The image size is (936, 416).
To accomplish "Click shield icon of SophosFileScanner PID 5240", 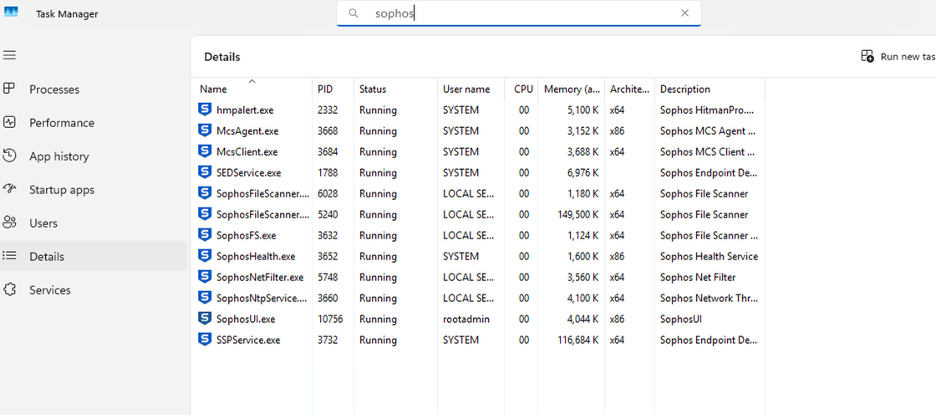I will tap(205, 214).
